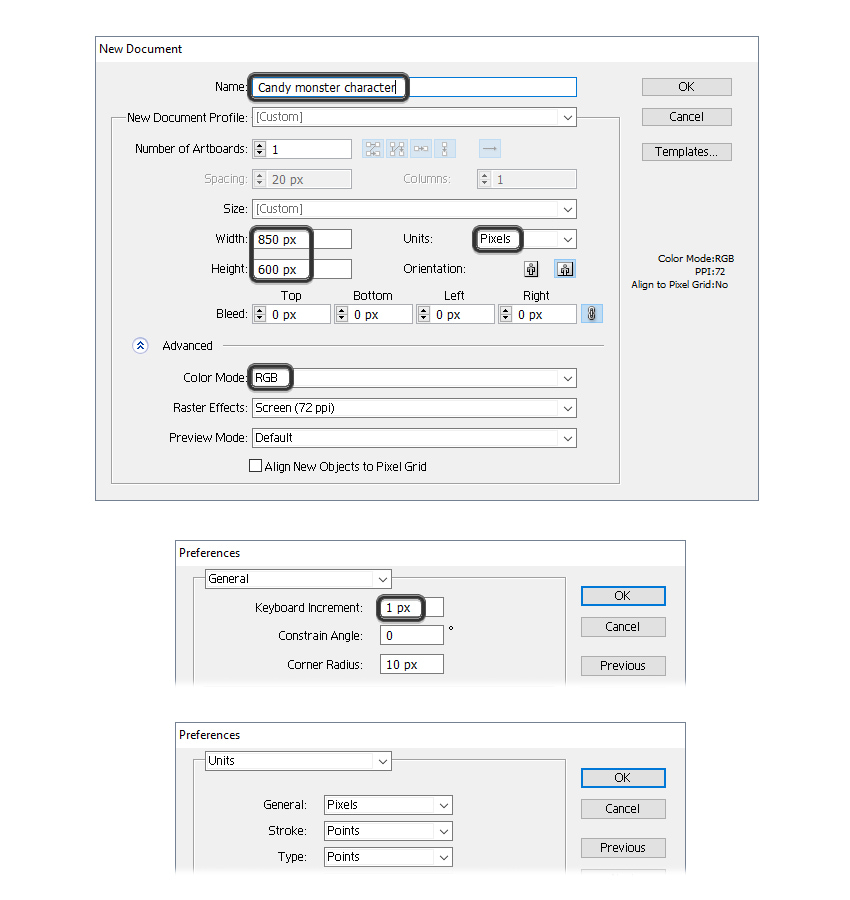850x900 pixels.
Task: Choose portrait orientation icon
Action: pos(531,269)
